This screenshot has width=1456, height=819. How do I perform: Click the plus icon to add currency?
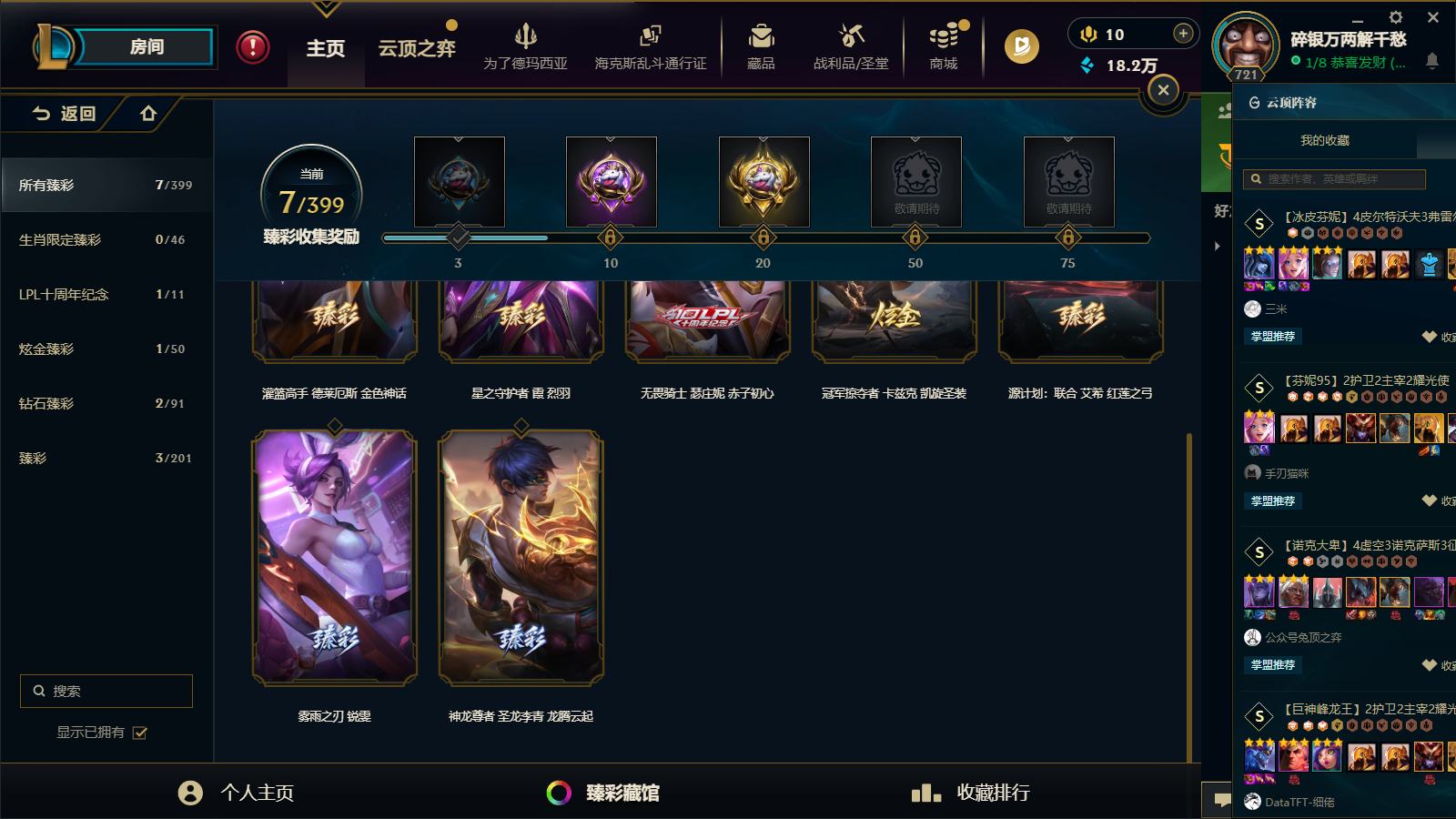point(1183,34)
